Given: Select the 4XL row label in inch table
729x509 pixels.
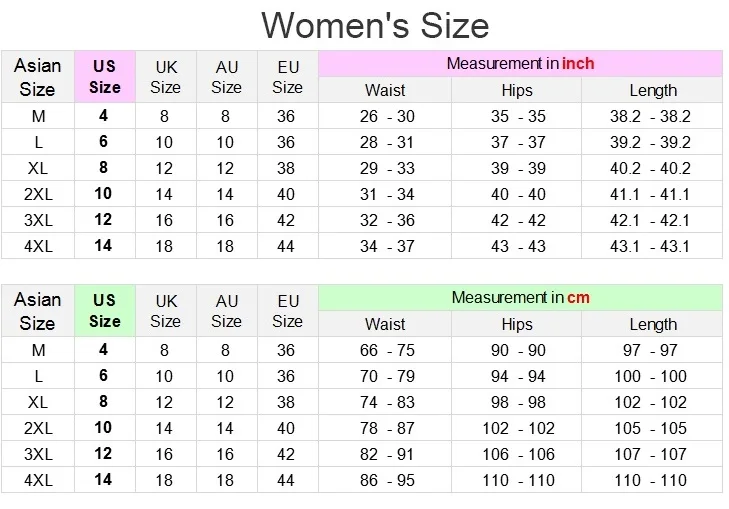Looking at the screenshot, I should [38, 245].
